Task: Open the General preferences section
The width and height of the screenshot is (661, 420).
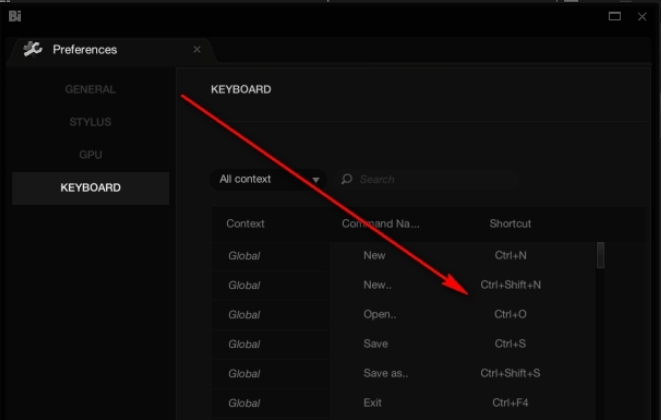Action: [90, 89]
